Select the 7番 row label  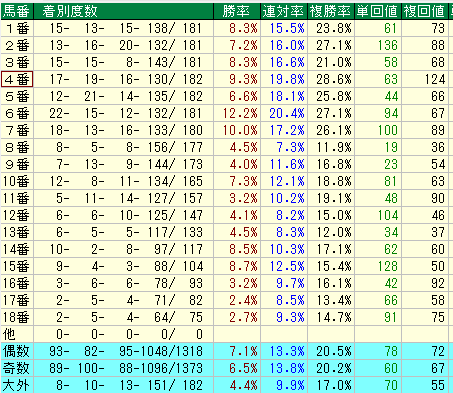[17, 131]
